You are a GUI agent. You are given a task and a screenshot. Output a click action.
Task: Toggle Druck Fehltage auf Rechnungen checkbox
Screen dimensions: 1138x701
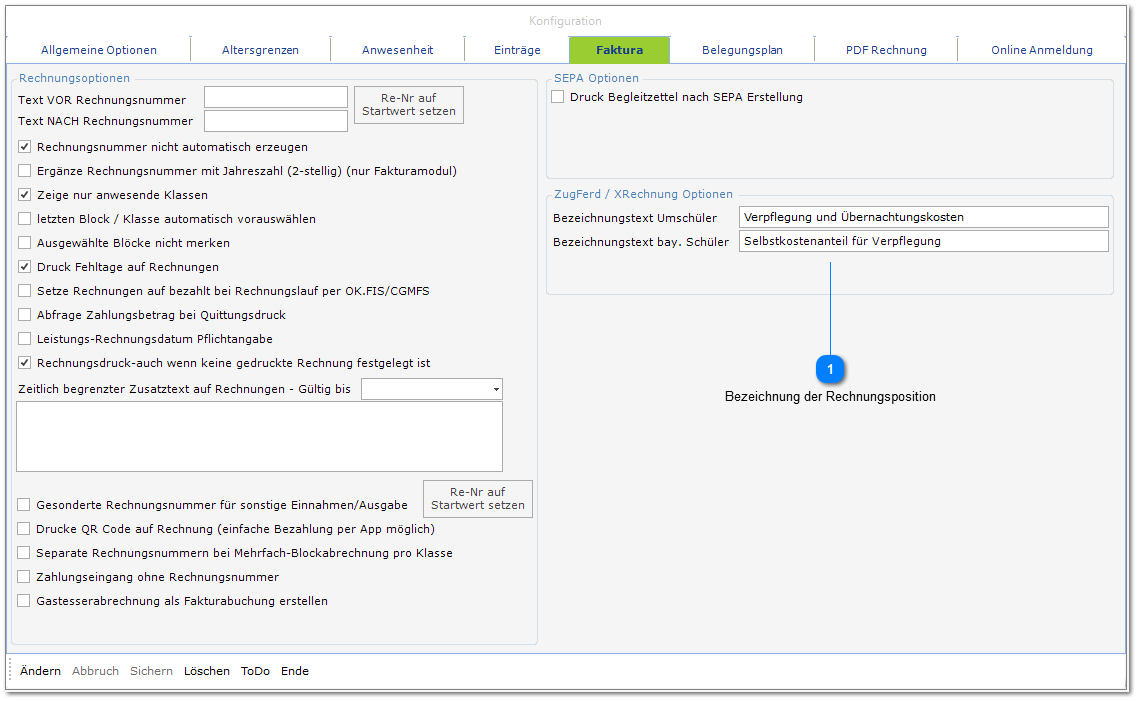[25, 267]
